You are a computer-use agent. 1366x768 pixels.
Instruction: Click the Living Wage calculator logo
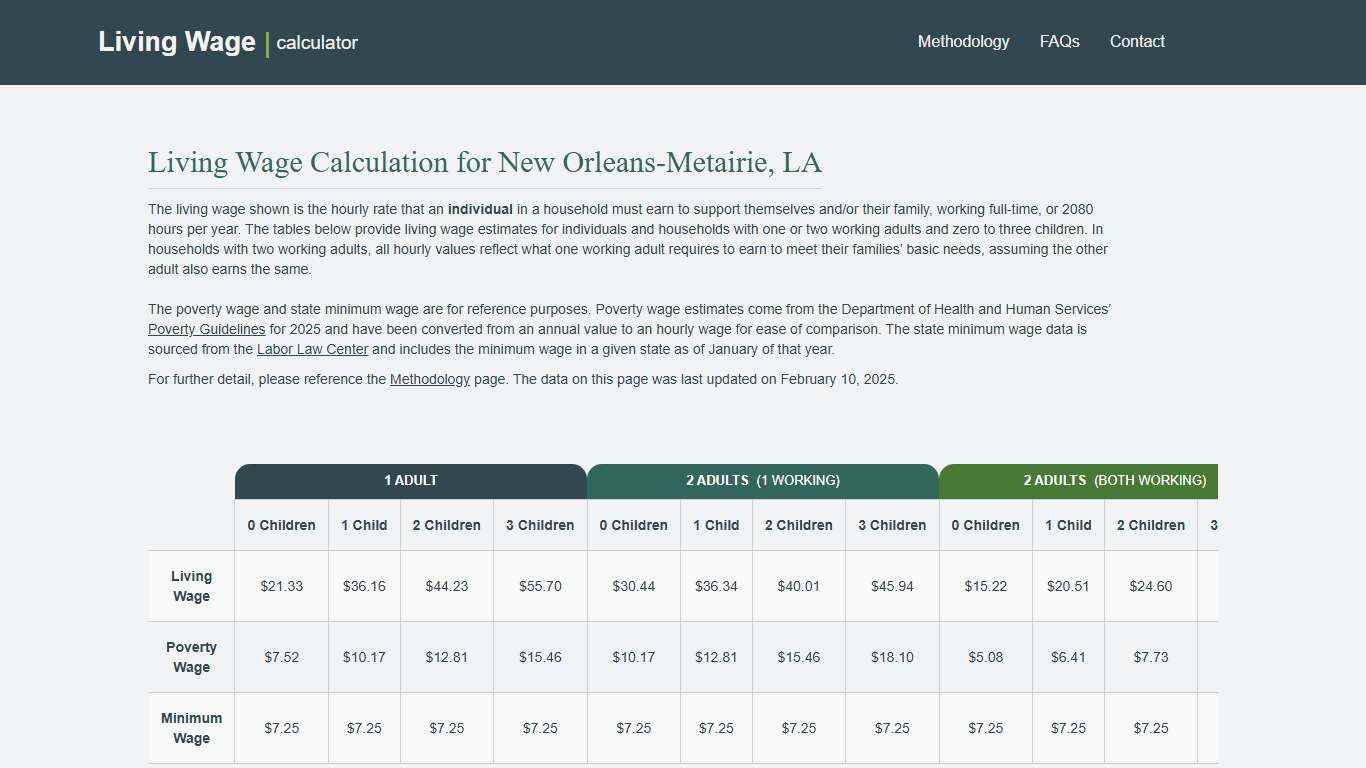pos(227,41)
